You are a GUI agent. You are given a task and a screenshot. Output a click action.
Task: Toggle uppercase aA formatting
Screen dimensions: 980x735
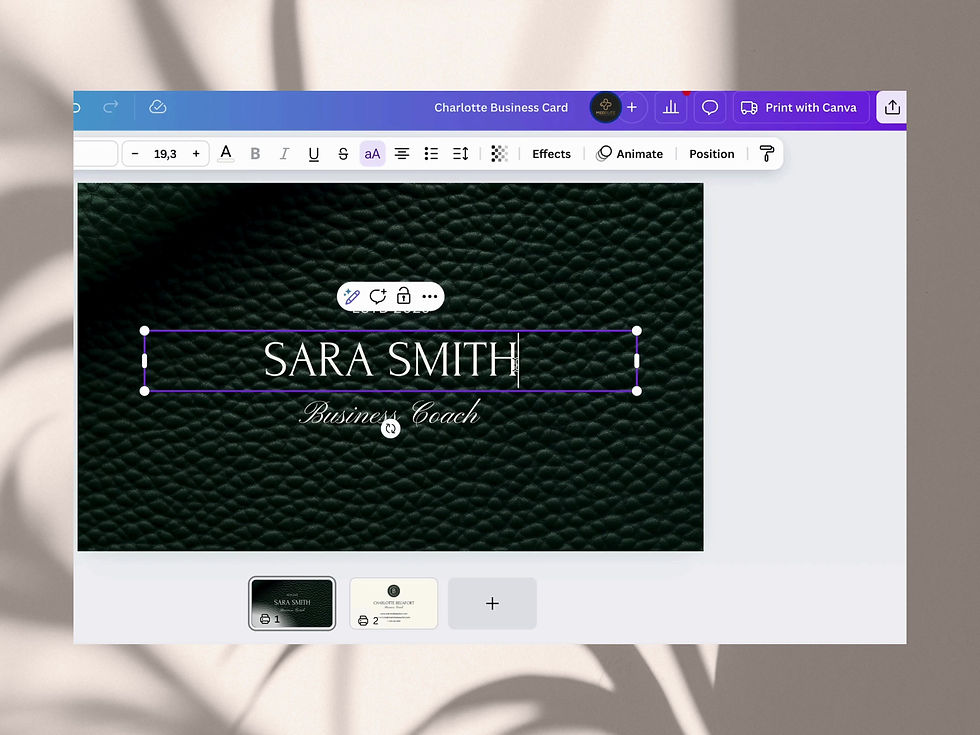(372, 154)
